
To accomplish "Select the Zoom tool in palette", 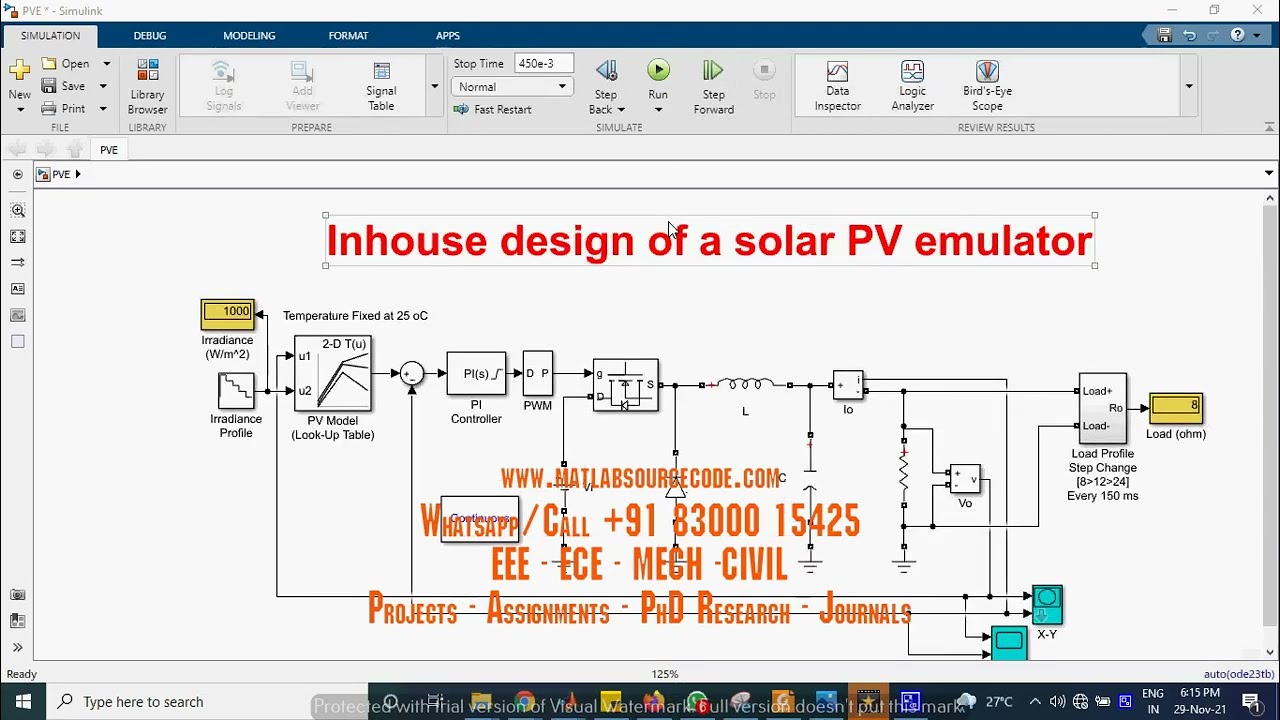I will [18, 211].
